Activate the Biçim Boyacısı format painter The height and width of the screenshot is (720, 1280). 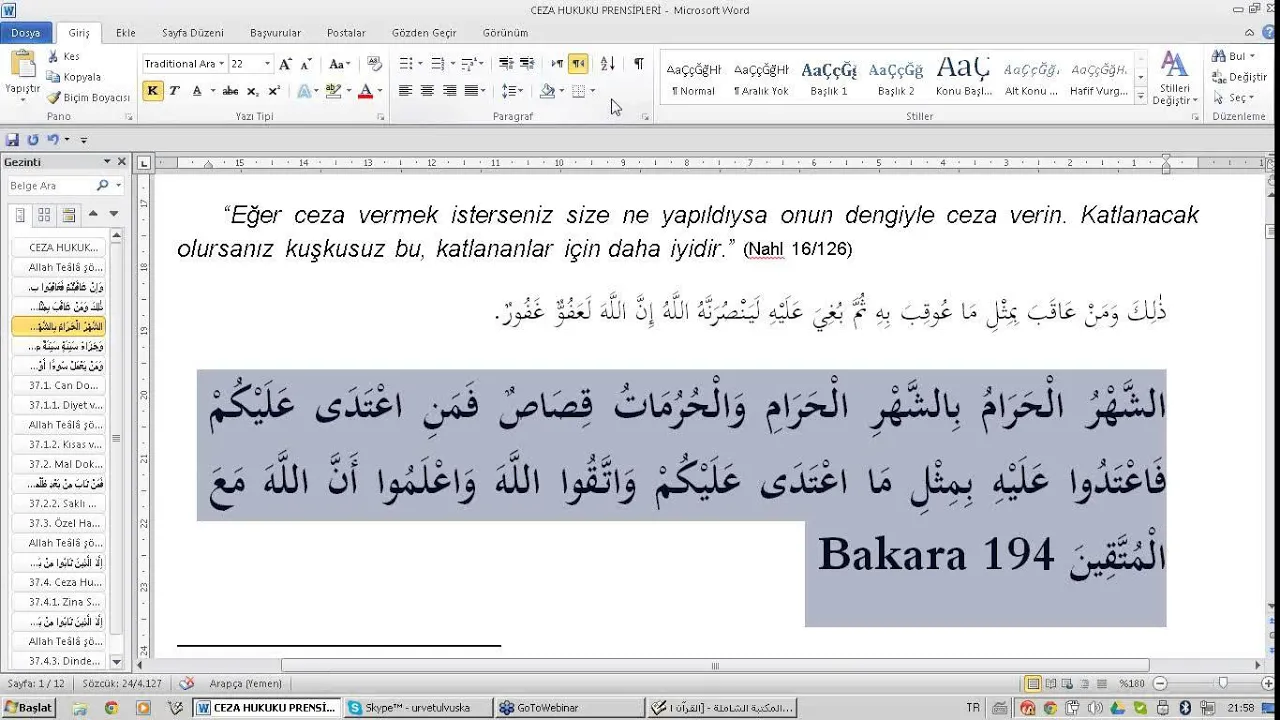point(88,98)
